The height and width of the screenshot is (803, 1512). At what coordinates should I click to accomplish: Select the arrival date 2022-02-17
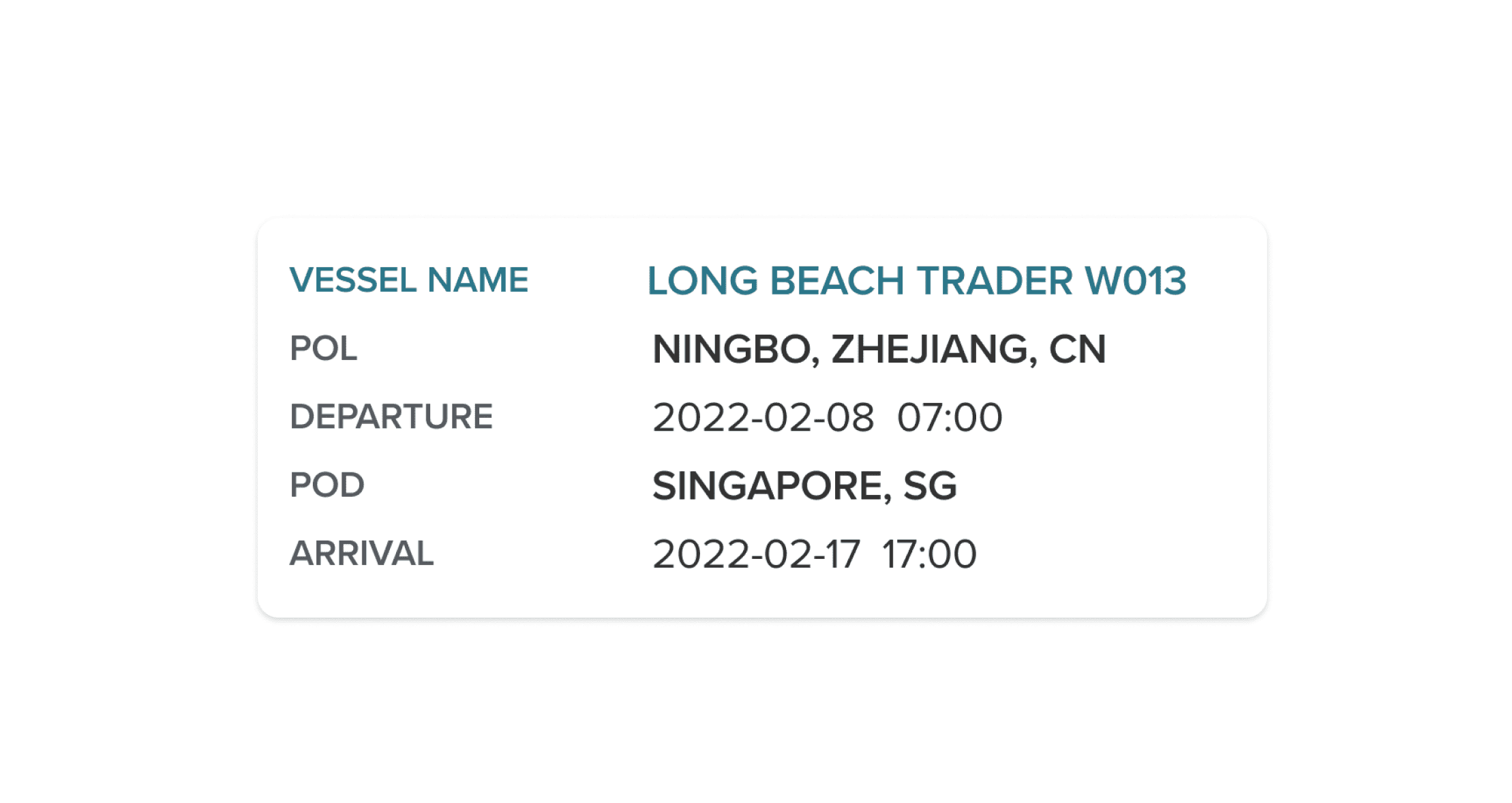756,554
